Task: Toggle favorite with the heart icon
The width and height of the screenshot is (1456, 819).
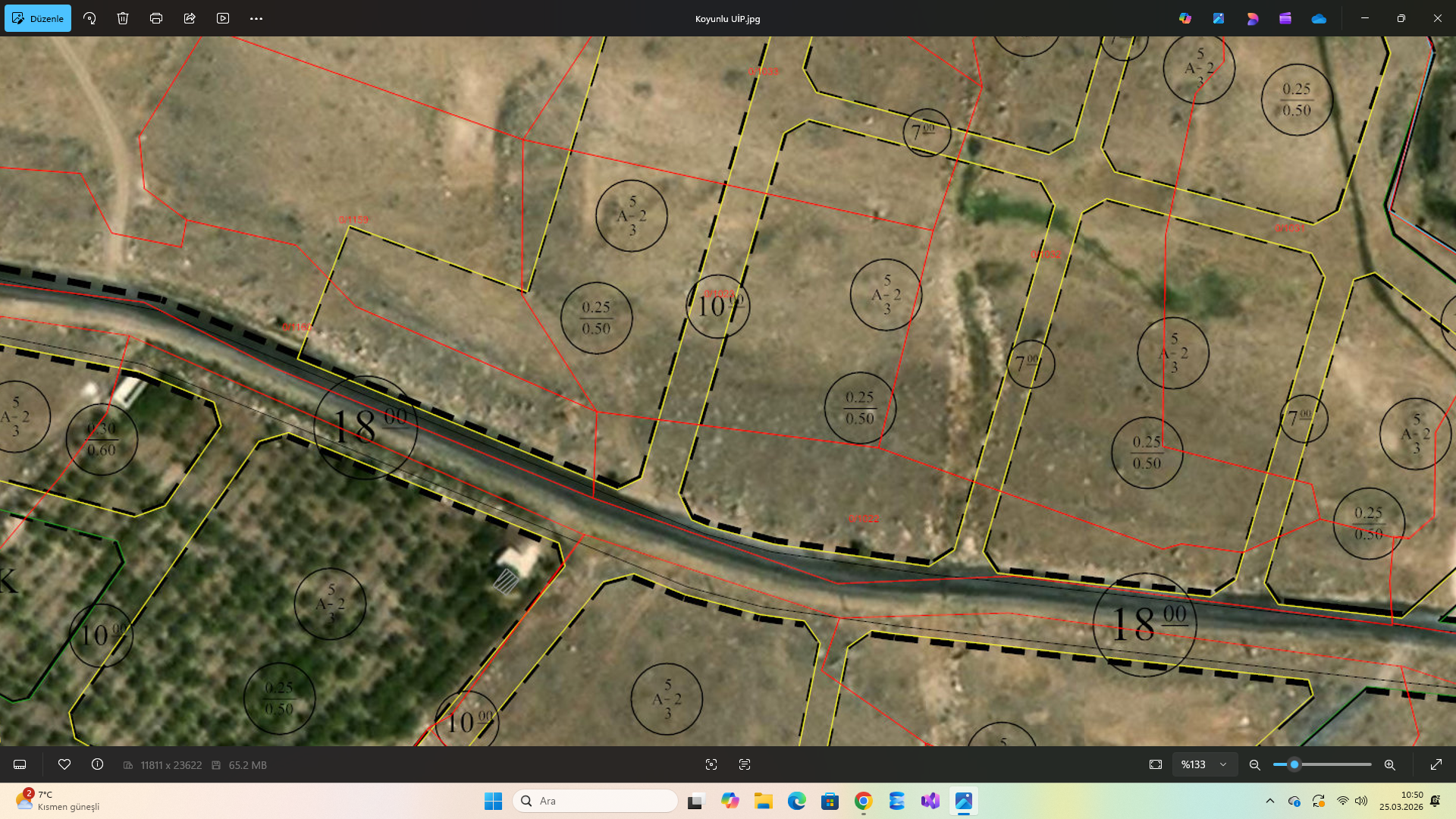Action: tap(64, 764)
